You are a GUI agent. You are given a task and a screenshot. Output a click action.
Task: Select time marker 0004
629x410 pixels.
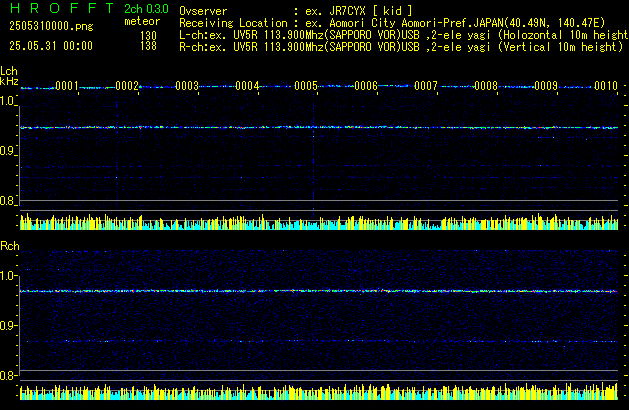click(x=247, y=86)
